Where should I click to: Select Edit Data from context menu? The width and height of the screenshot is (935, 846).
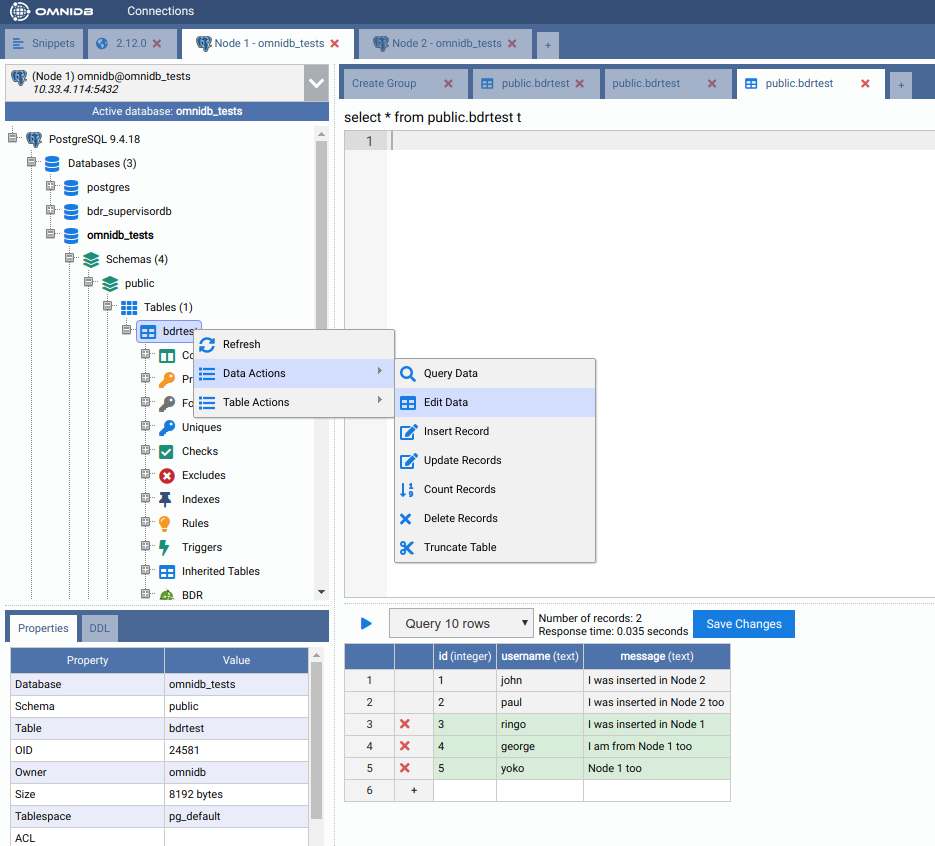446,403
